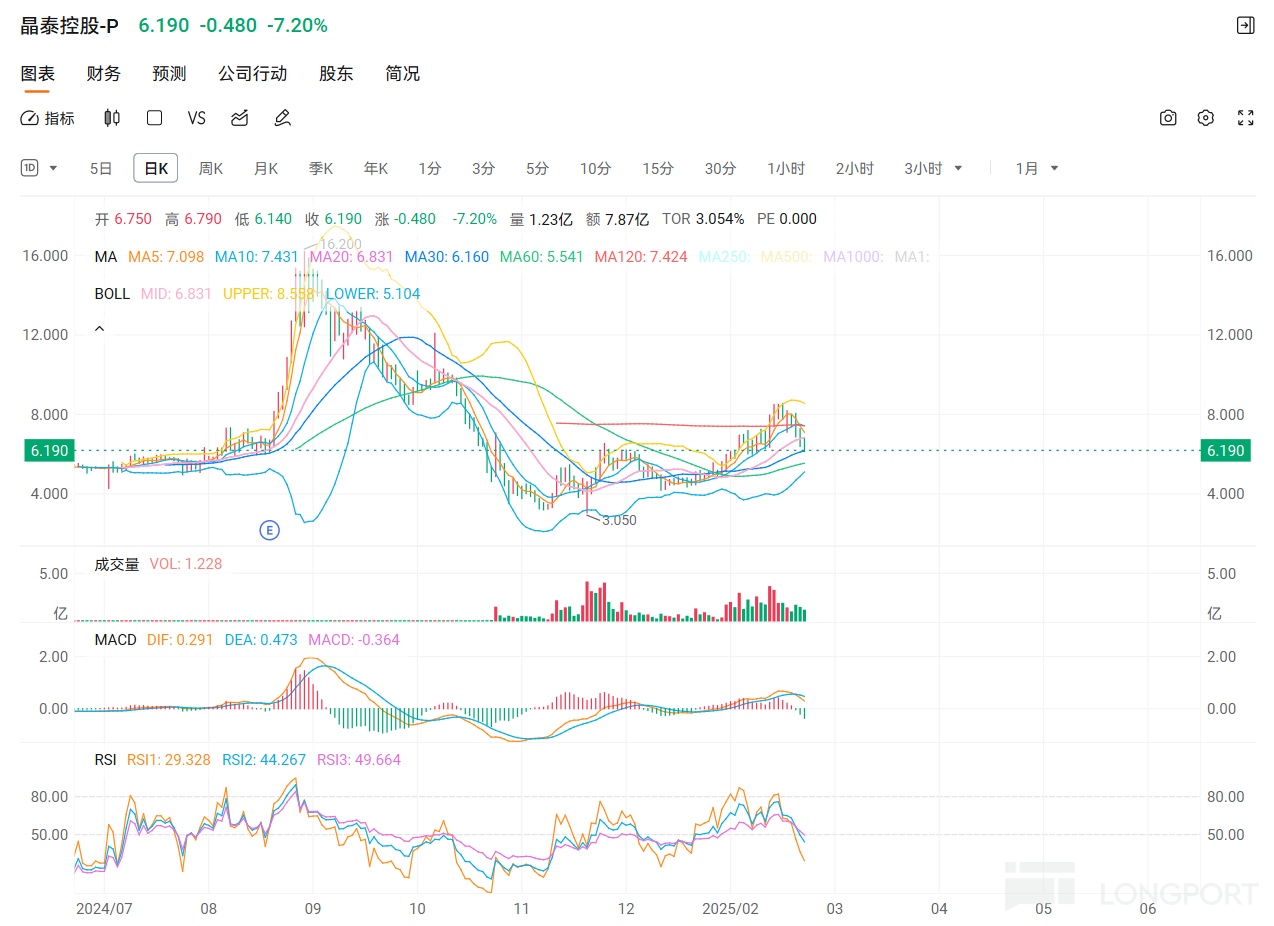The height and width of the screenshot is (926, 1274).
Task: Click the square frame icon beside VS
Action: click(x=154, y=118)
